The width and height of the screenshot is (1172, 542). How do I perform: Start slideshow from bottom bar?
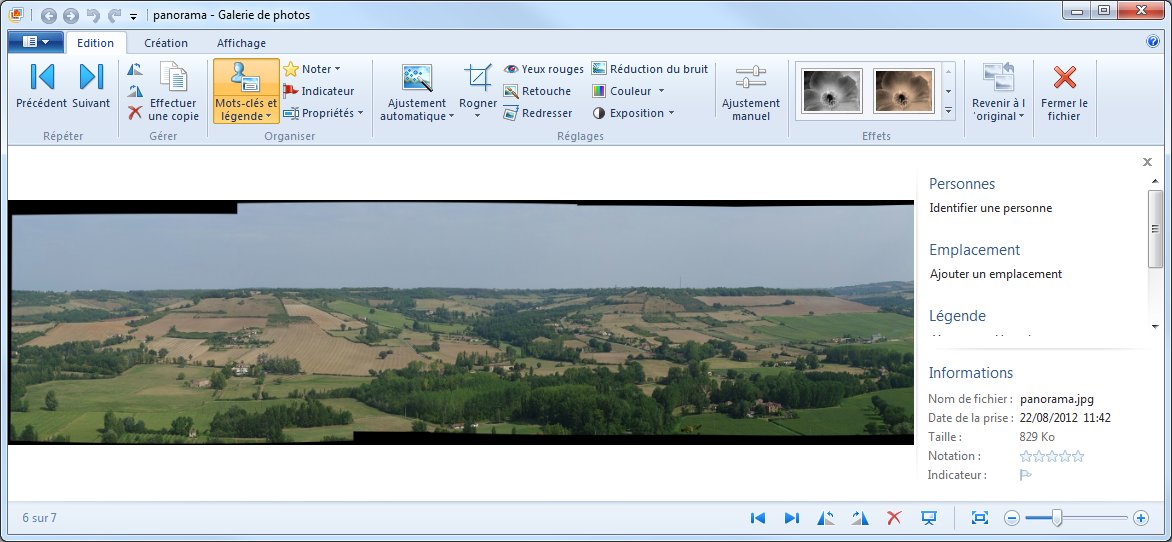tap(928, 517)
